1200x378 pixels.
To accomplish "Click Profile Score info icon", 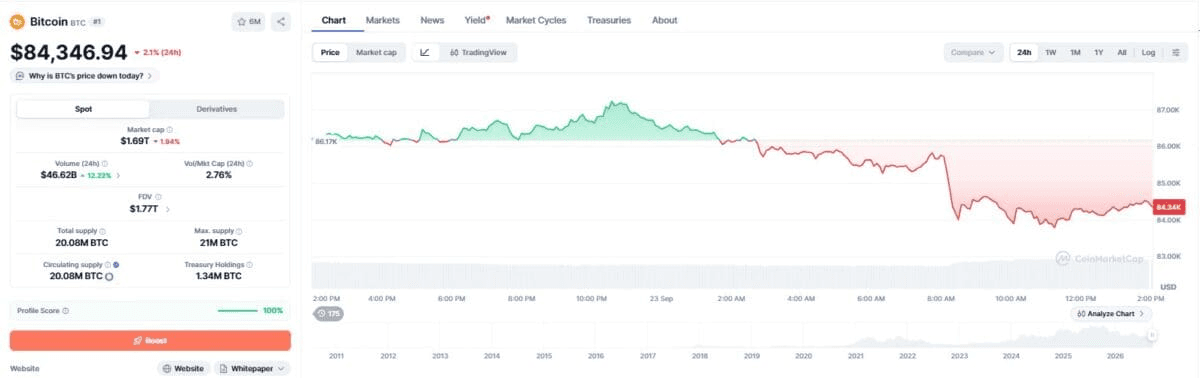I will pos(66,311).
